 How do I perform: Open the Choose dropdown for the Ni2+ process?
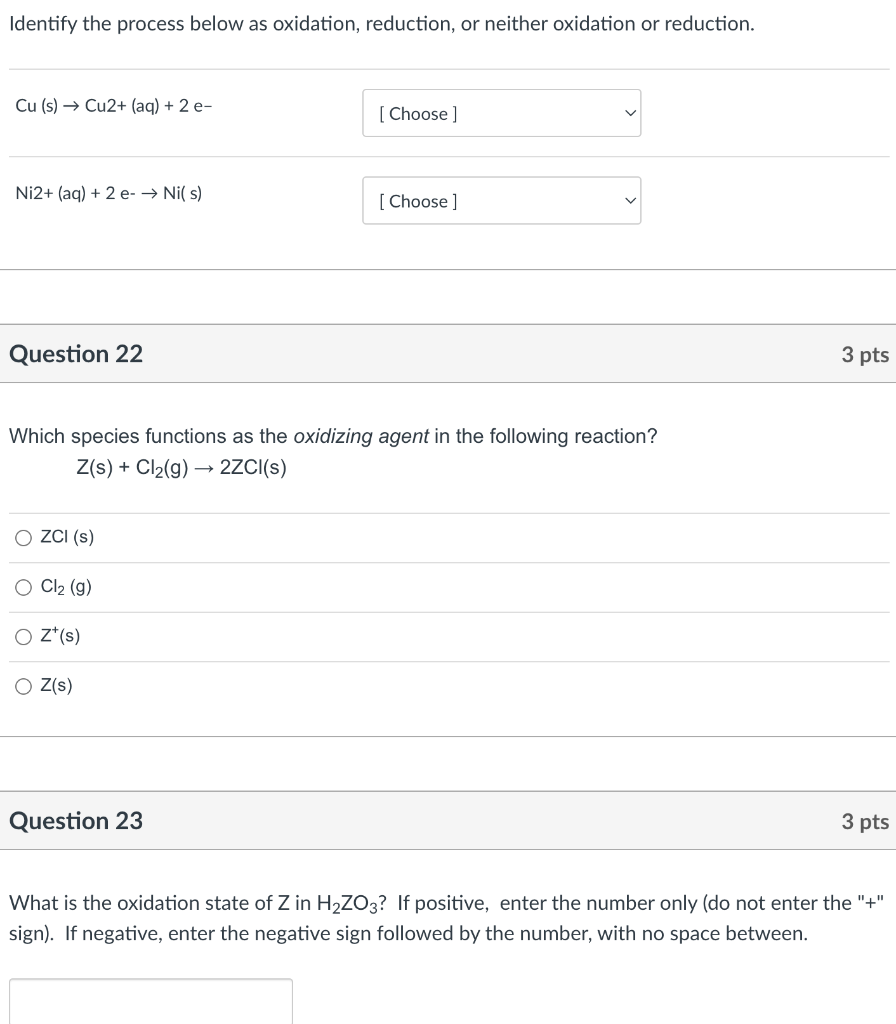(501, 201)
